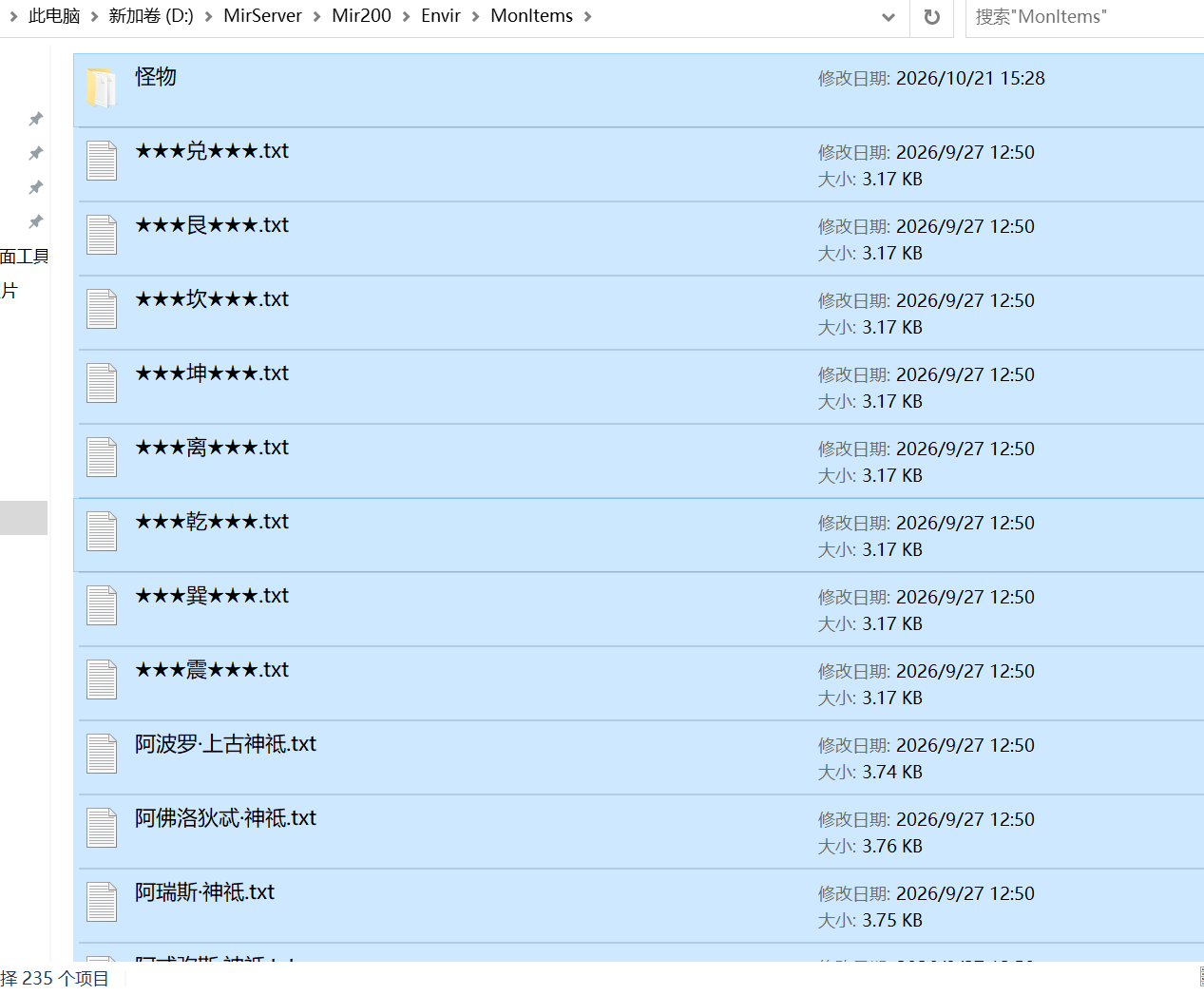Click the 3.75 KB size value
The image size is (1204, 995).
click(x=892, y=921)
